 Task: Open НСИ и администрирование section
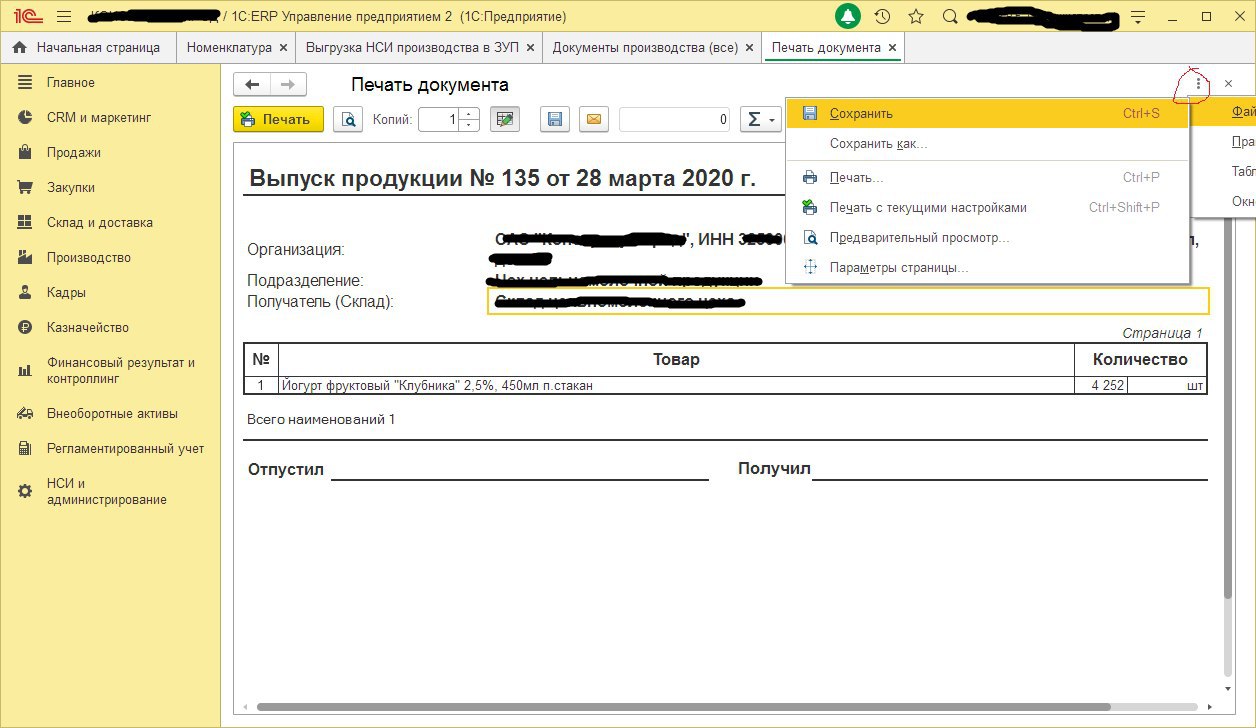110,491
